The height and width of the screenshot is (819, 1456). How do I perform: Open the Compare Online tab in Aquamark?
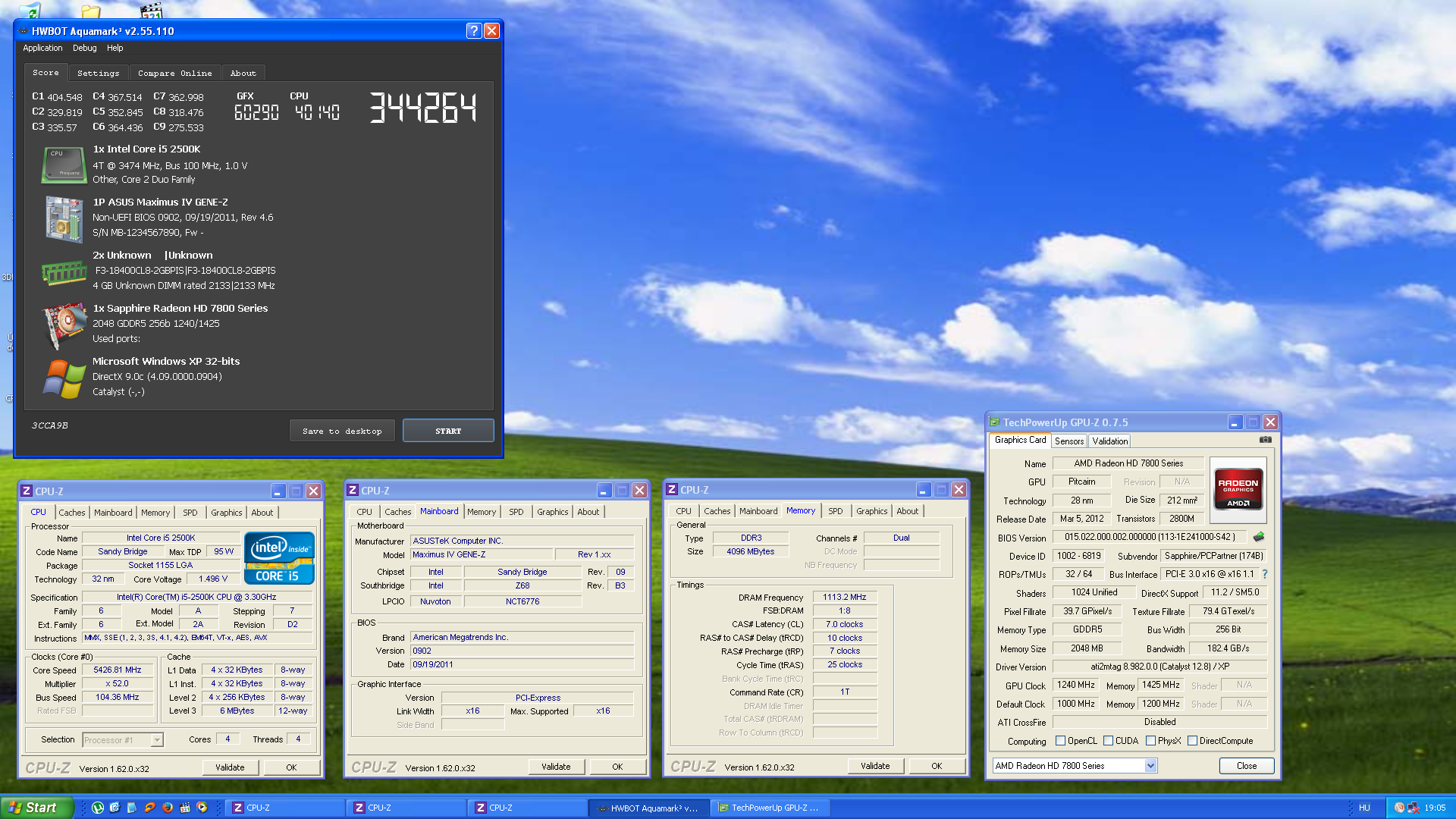click(175, 74)
